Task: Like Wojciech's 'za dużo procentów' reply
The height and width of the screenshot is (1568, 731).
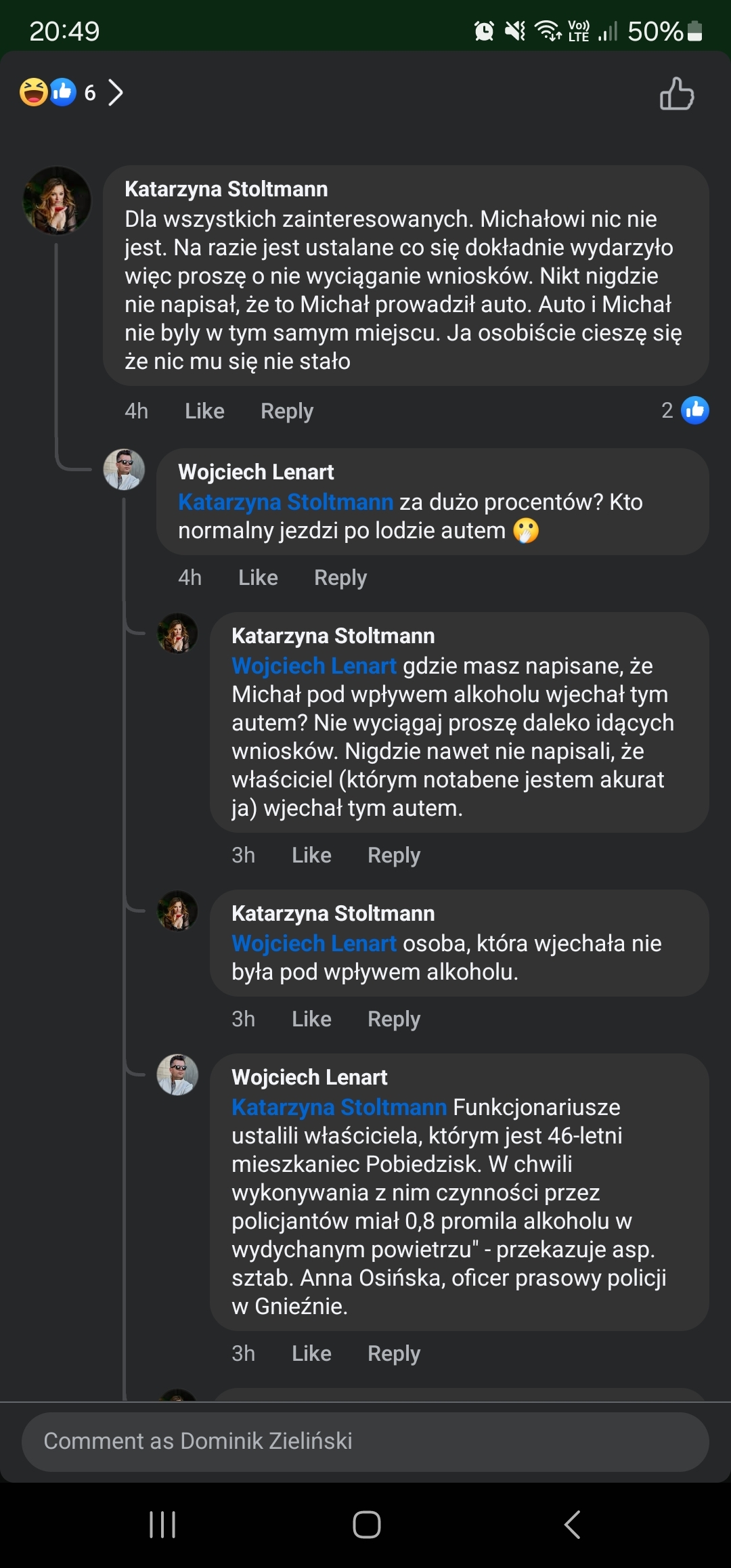Action: click(258, 578)
